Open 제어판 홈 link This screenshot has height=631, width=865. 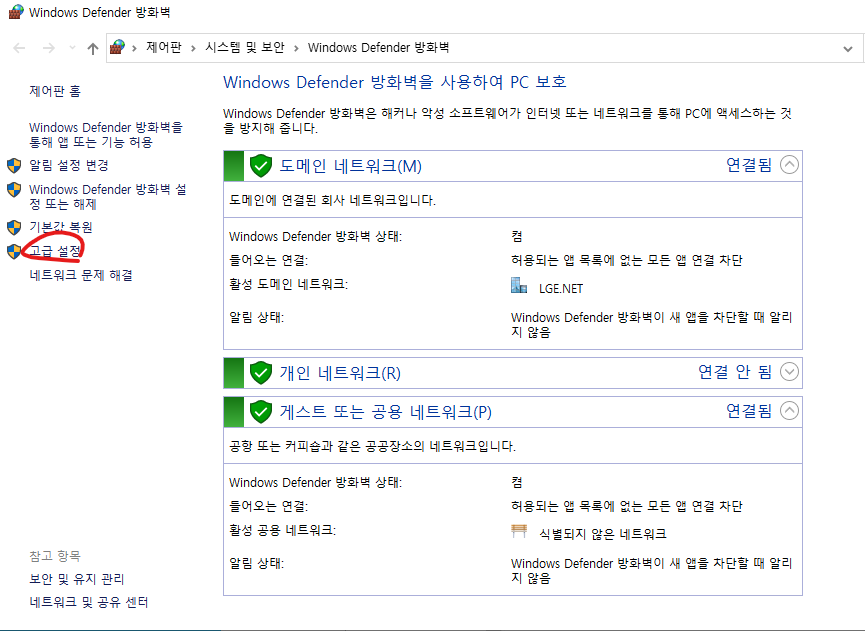coord(55,91)
